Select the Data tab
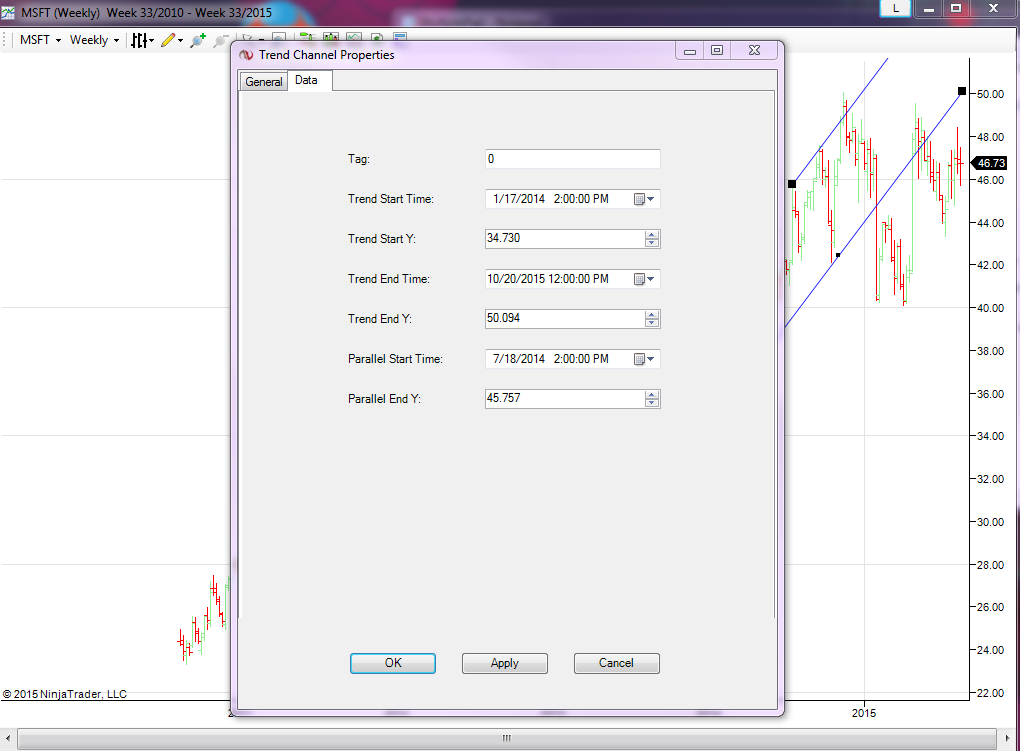Image resolution: width=1020 pixels, height=751 pixels. pos(306,80)
